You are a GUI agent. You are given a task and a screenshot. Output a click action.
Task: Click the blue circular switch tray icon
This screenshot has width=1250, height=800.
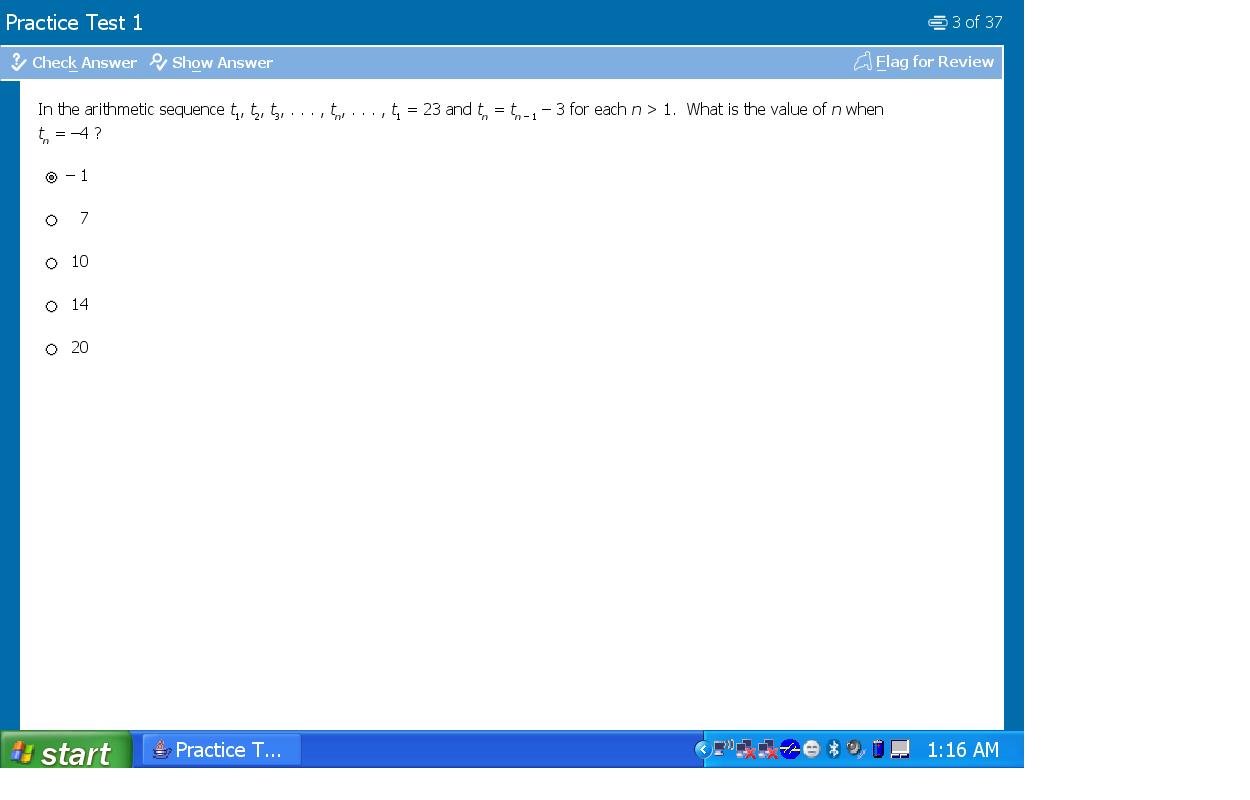[790, 749]
